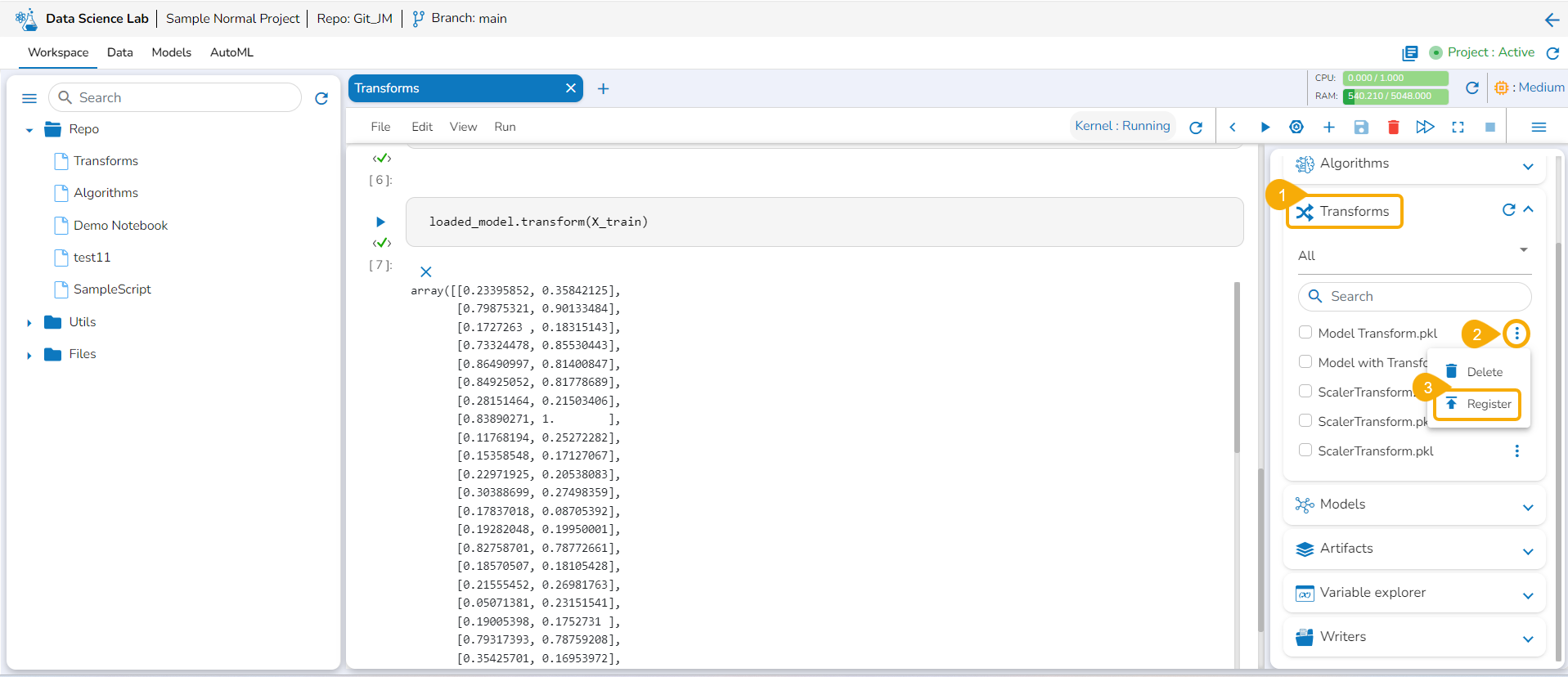Switch to the AutoML tab

coord(231,52)
